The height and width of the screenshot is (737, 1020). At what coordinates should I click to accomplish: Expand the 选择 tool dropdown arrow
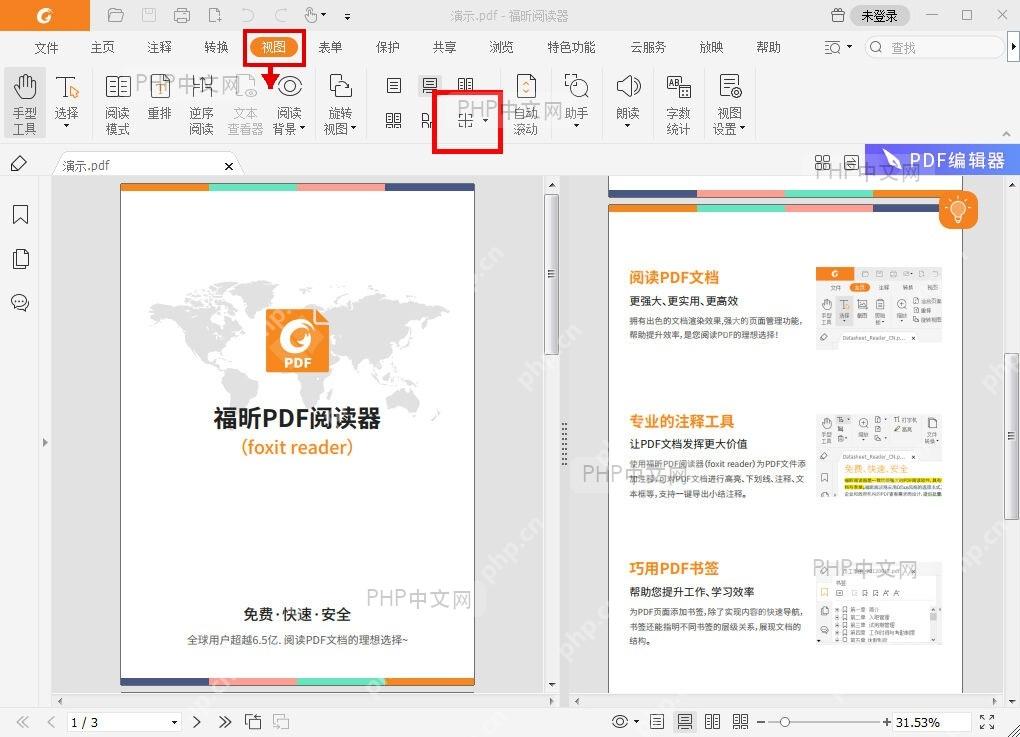click(66, 126)
